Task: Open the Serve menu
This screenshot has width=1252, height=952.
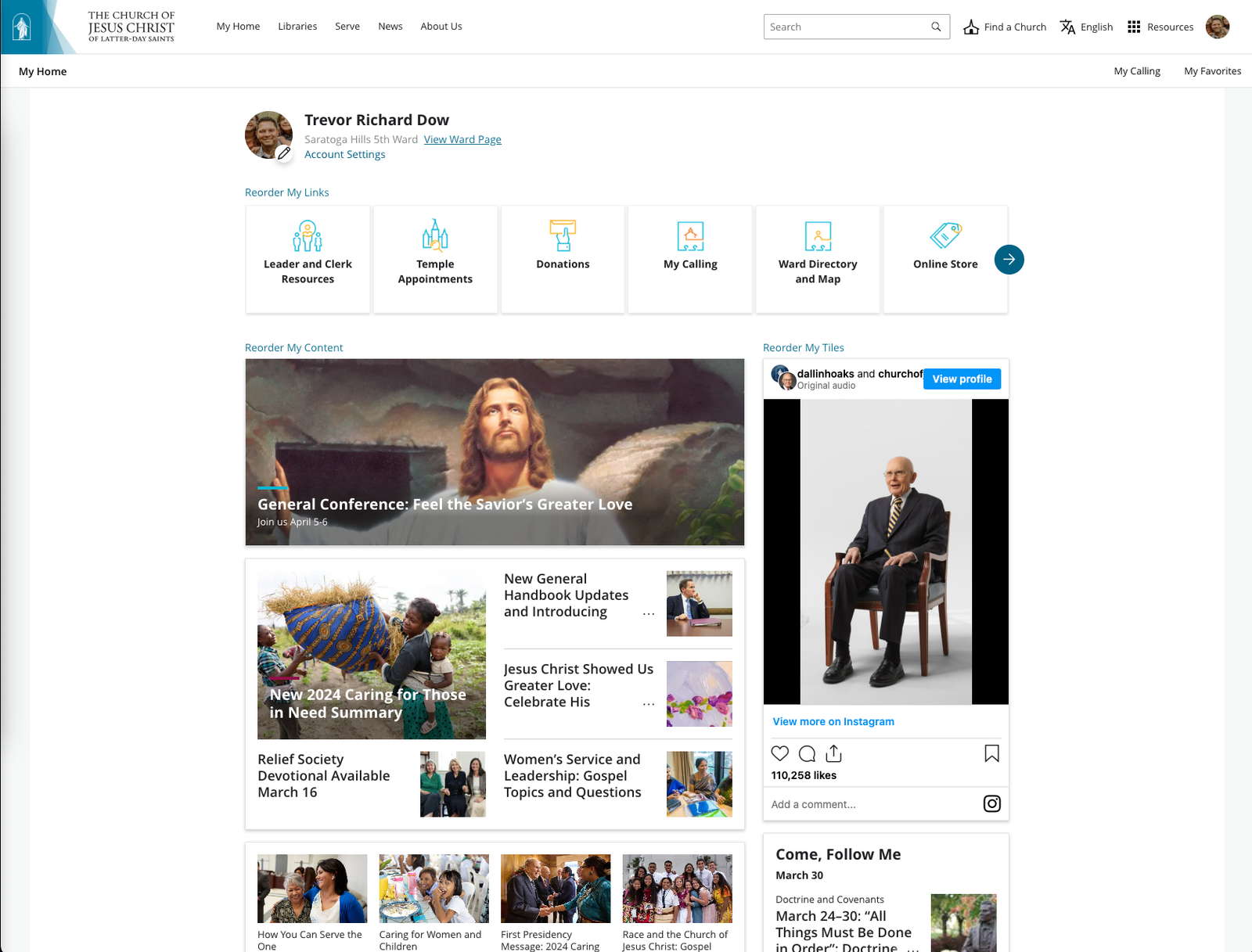Action: point(347,26)
